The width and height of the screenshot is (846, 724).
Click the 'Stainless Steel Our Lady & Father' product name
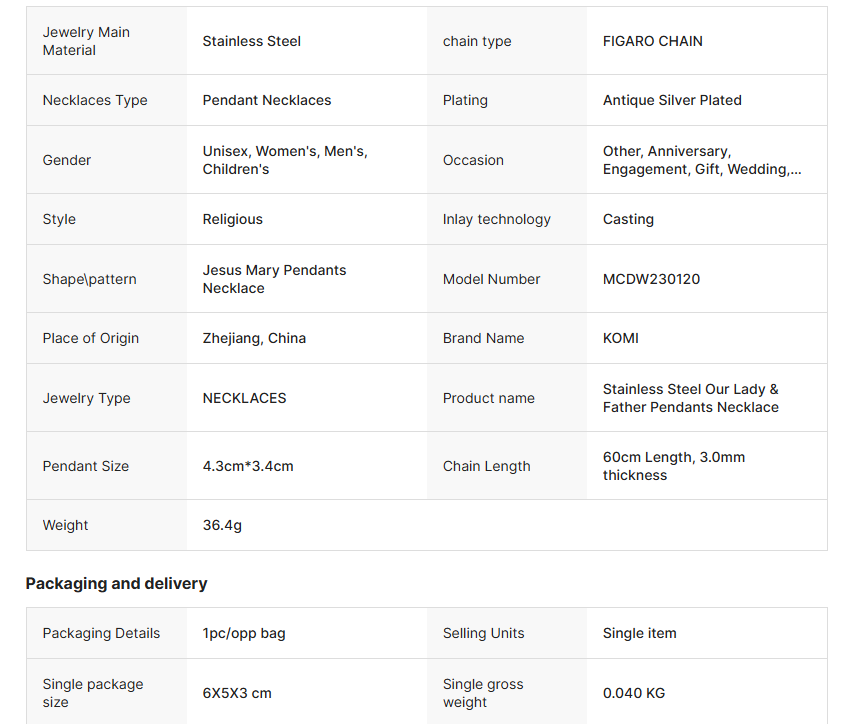(690, 398)
